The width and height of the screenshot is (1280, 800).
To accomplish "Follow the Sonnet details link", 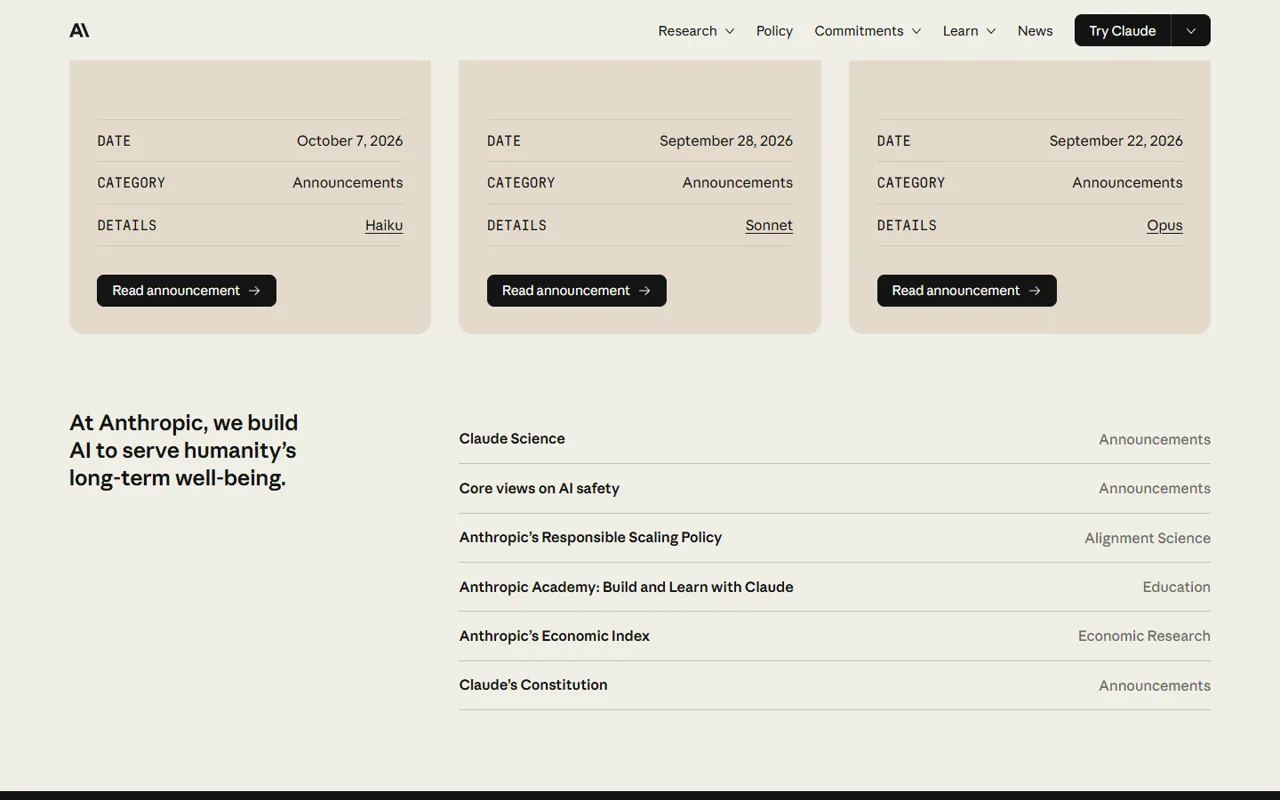I will click(769, 225).
